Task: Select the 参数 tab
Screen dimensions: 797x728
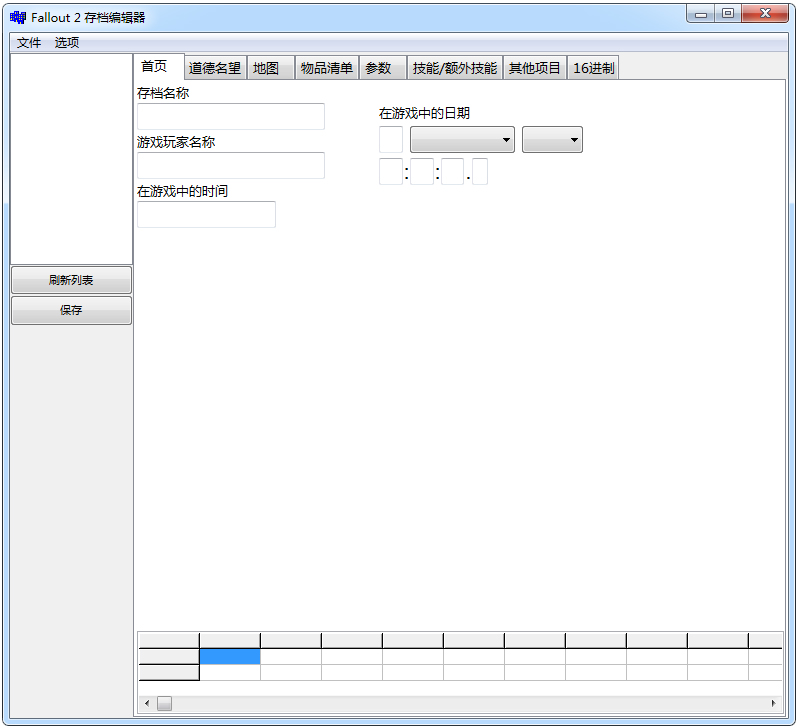Action: click(x=378, y=68)
